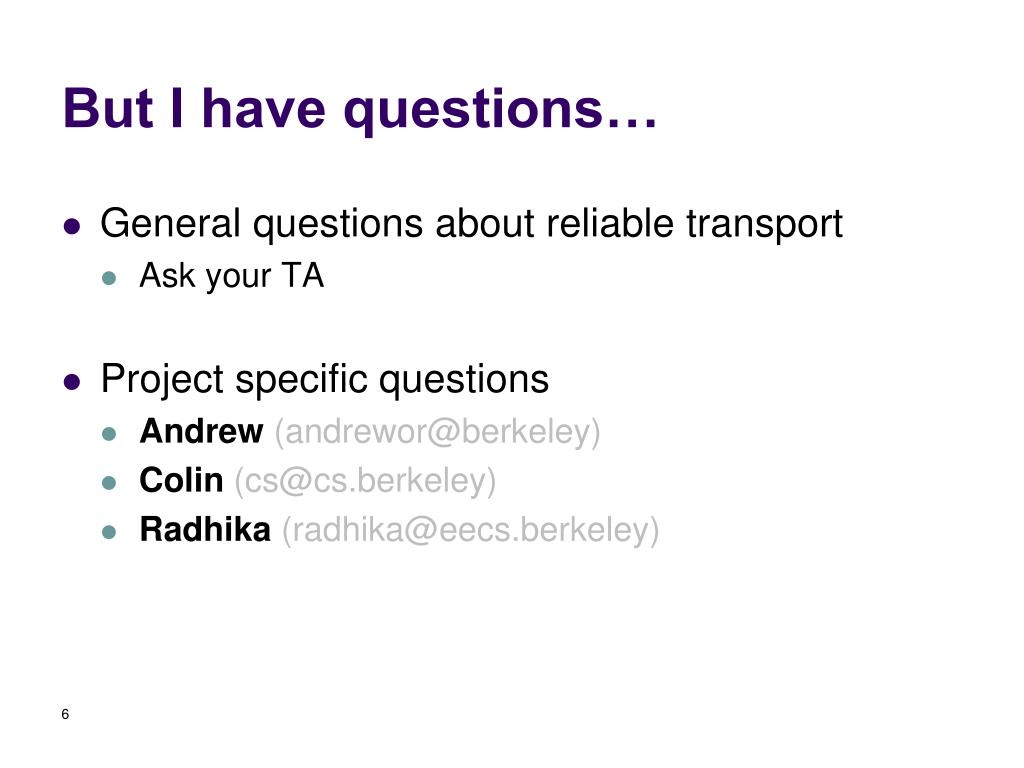Click the word 'transport' in the first bullet

coord(764,226)
